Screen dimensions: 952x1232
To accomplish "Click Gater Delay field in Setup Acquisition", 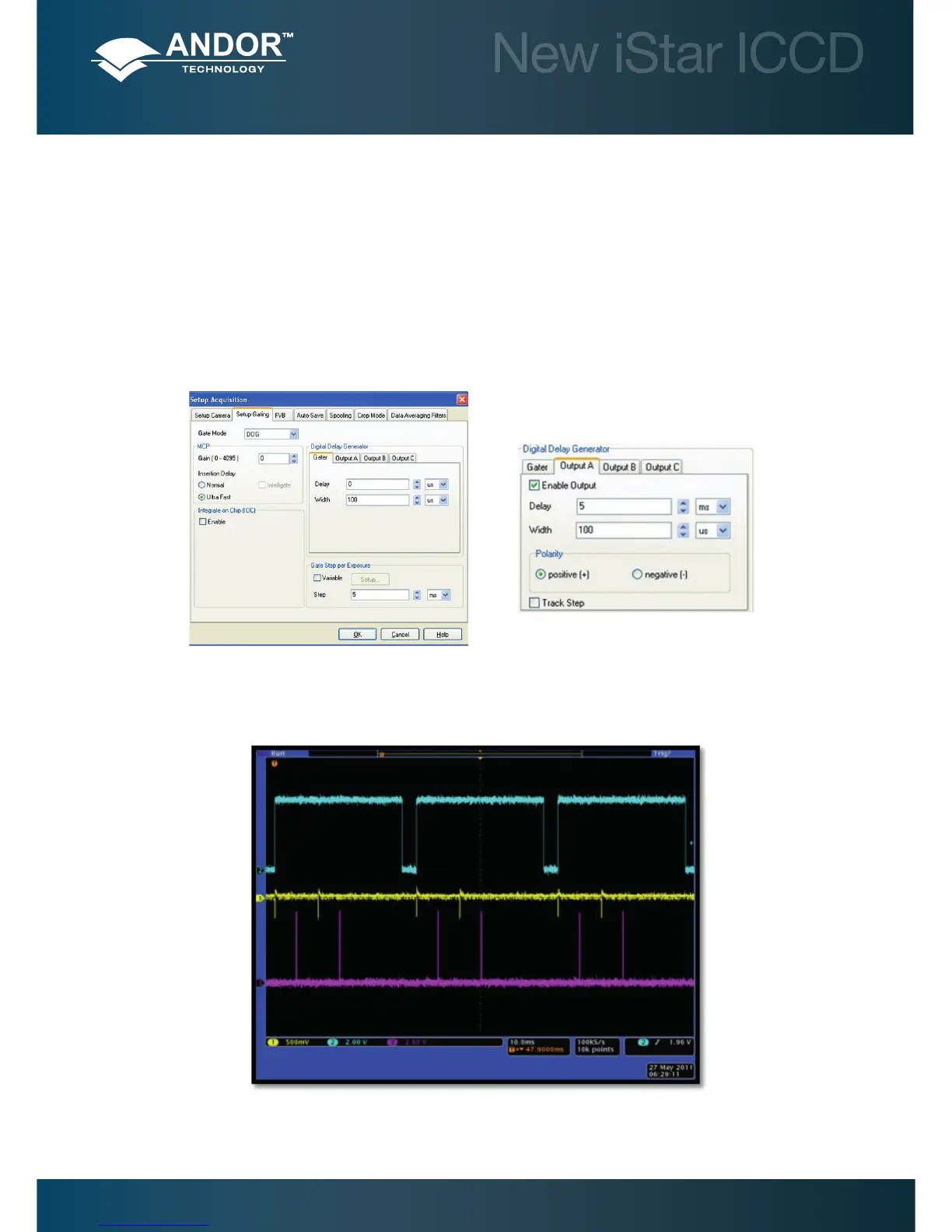I will [377, 485].
